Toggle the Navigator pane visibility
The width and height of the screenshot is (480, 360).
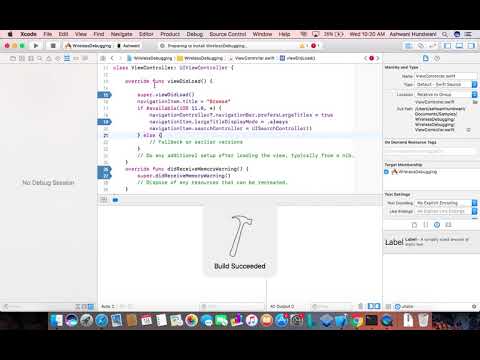pyautogui.click(x=447, y=46)
